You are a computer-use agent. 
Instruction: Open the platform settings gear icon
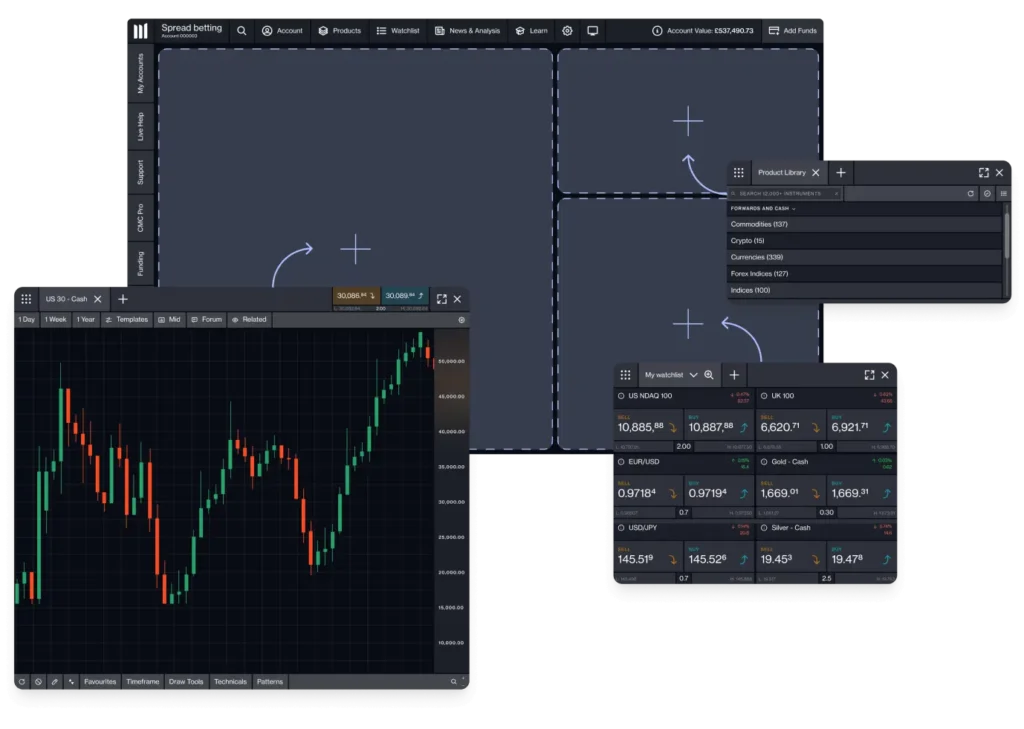point(567,31)
